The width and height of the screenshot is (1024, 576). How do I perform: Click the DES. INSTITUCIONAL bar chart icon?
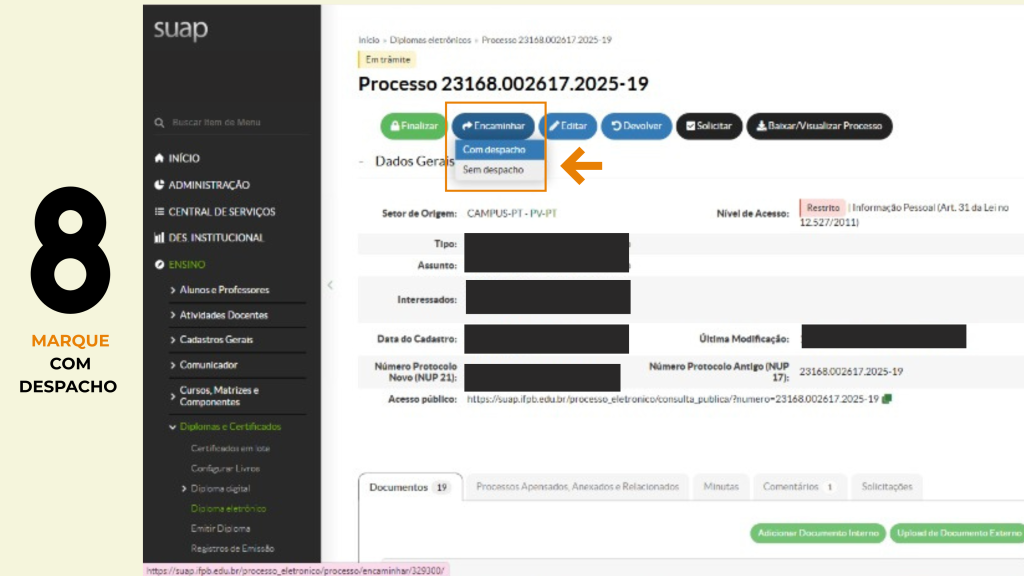pos(159,238)
